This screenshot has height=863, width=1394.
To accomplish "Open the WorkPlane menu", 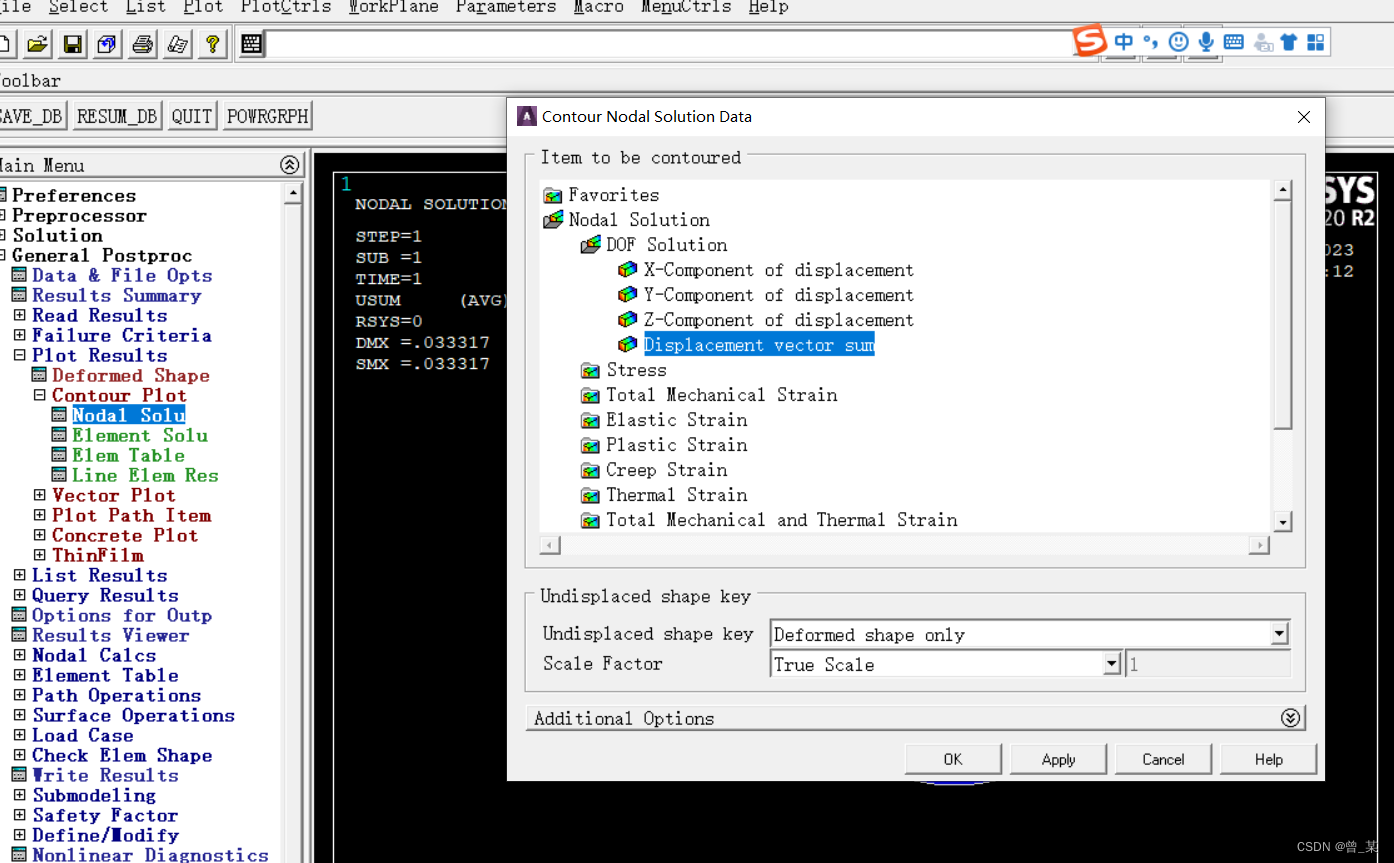I will (x=393, y=7).
